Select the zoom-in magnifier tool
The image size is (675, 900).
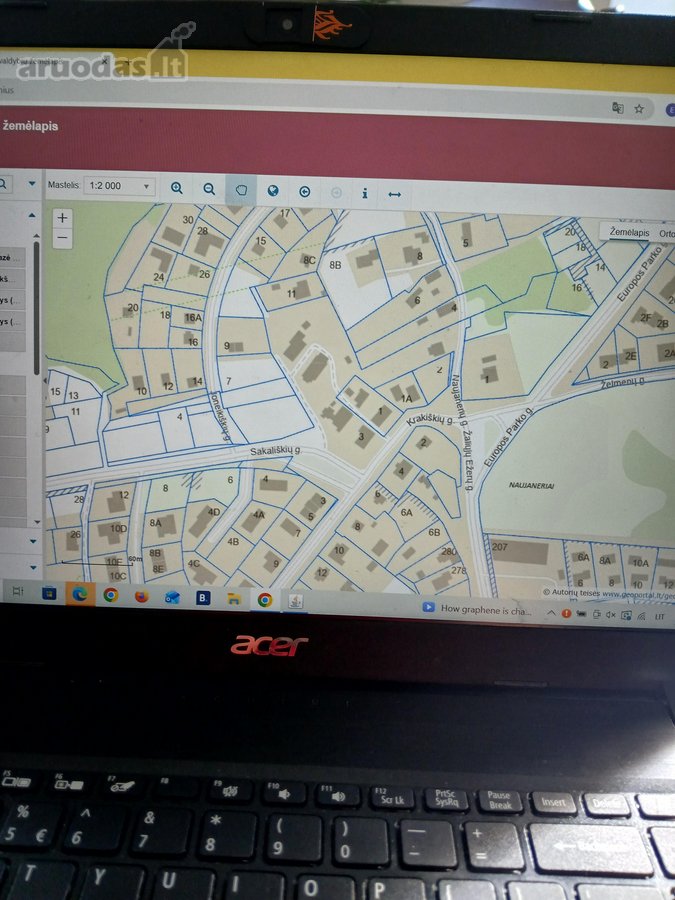click(177, 188)
